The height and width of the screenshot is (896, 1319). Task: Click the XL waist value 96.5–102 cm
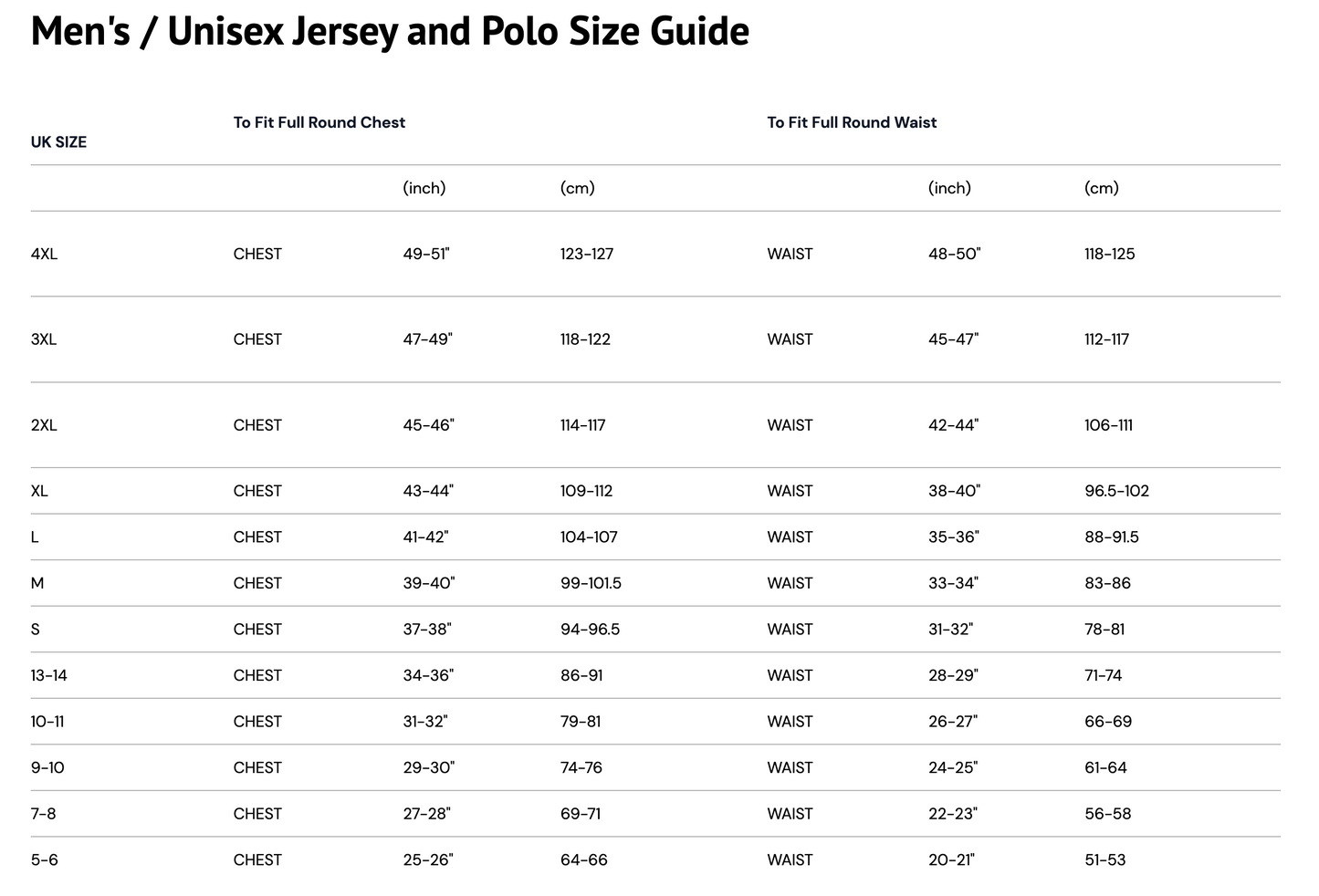pos(1116,491)
